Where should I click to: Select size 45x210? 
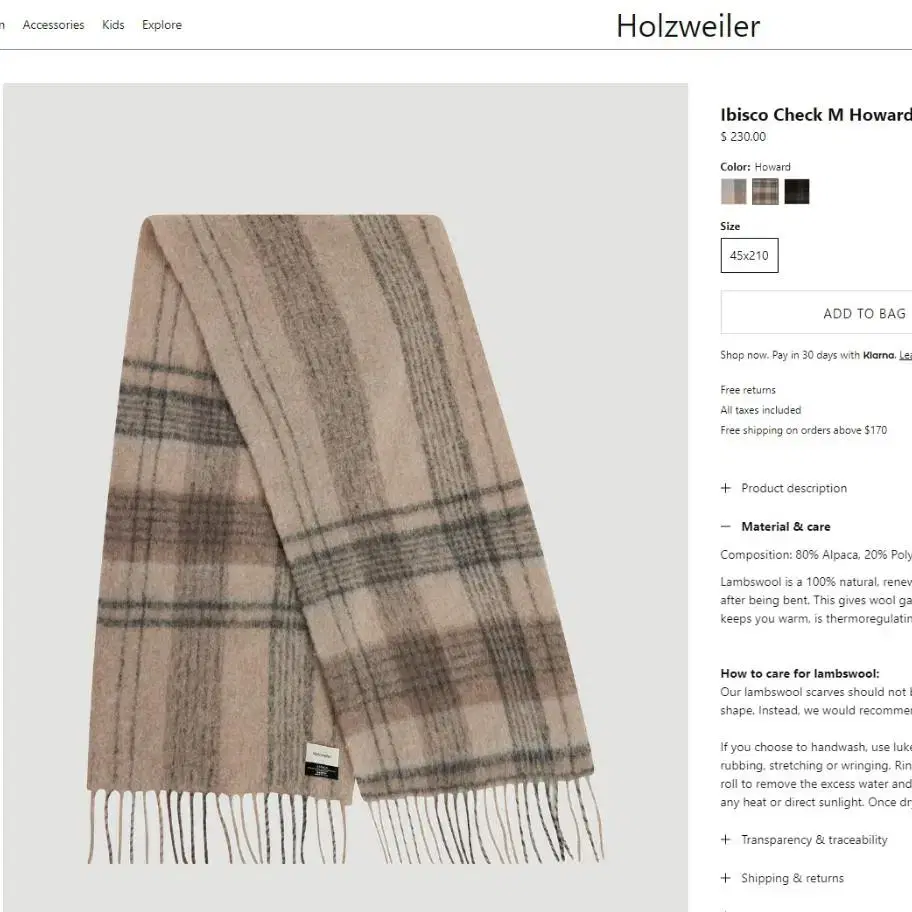[749, 255]
